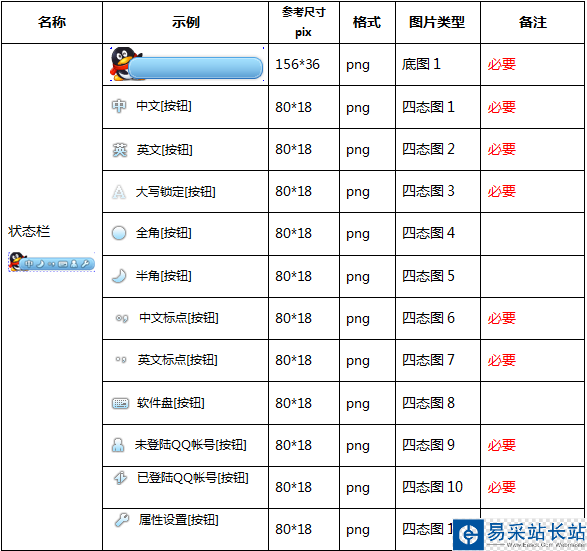
Task: Click the 状态栏 row label
Action: click(x=29, y=231)
